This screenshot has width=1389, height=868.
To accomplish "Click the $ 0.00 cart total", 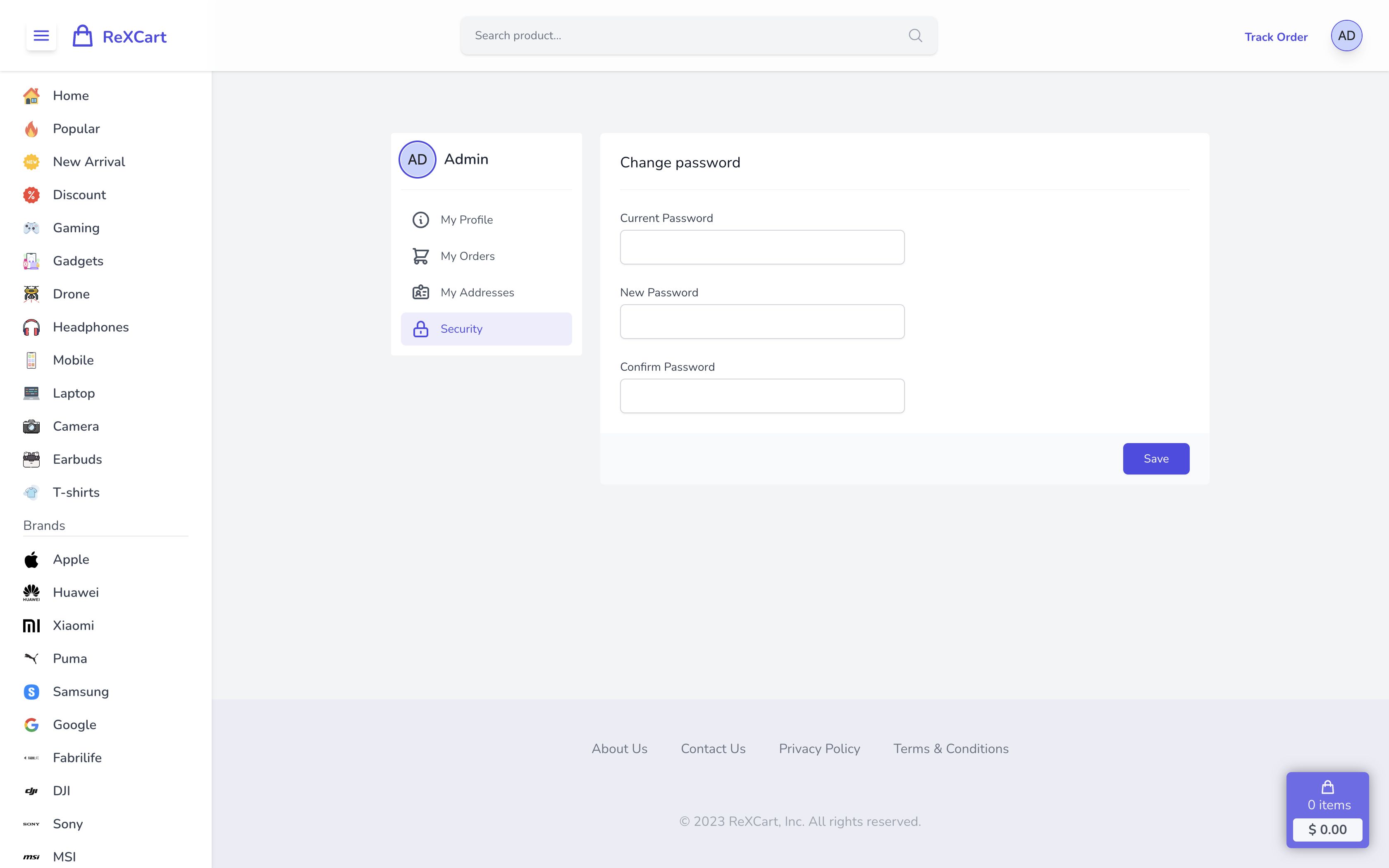I will pyautogui.click(x=1327, y=830).
